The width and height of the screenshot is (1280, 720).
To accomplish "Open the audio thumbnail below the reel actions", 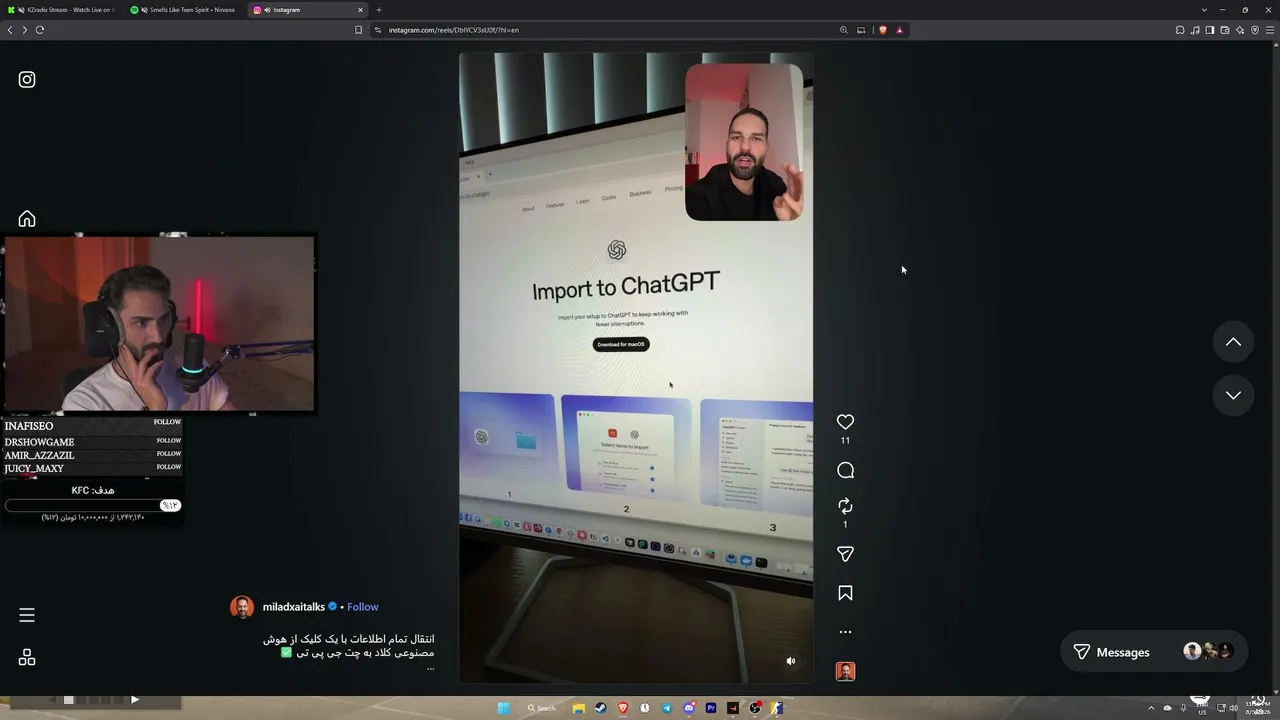I will pyautogui.click(x=845, y=671).
